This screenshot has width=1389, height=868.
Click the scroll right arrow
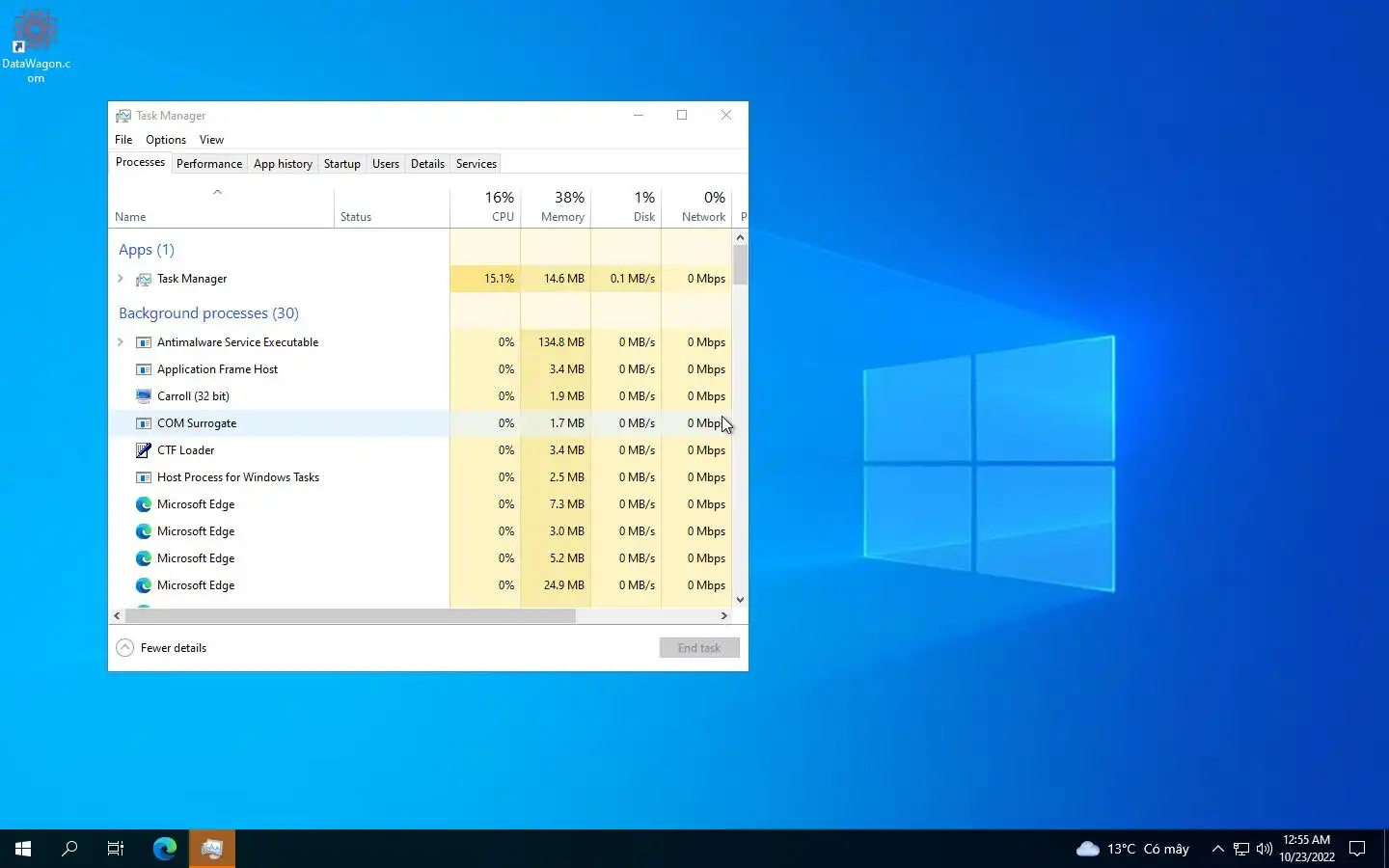[724, 615]
